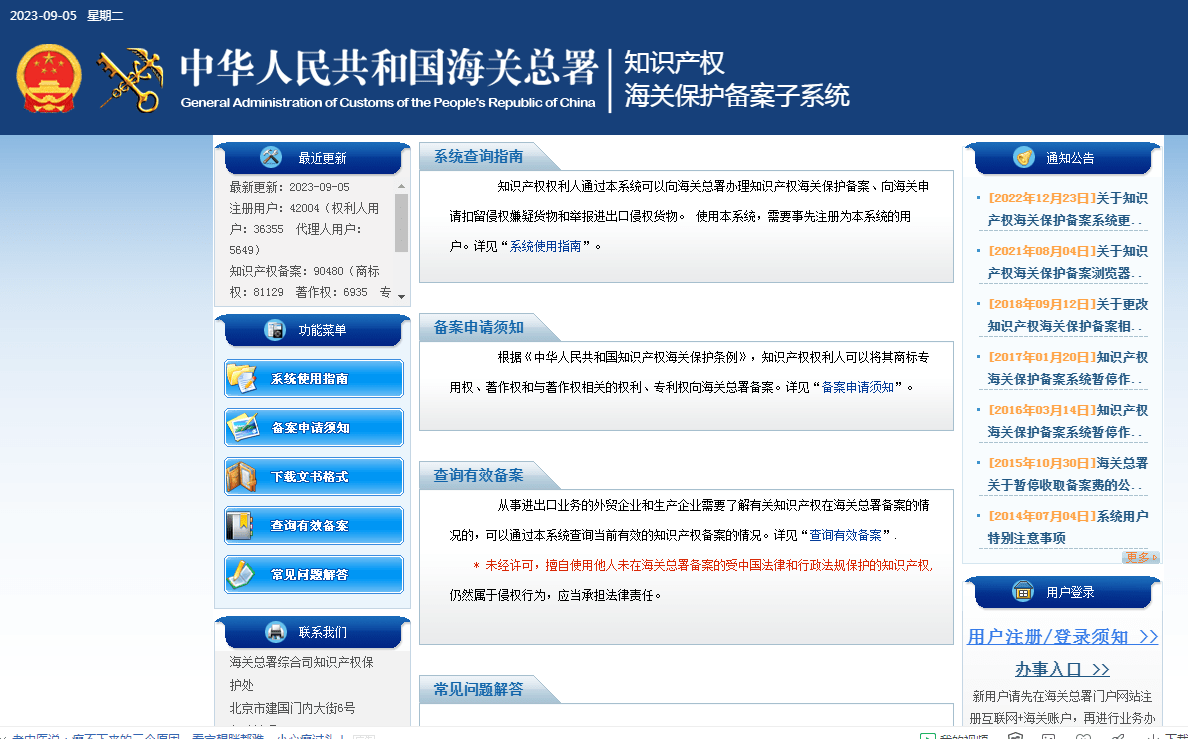Click the 最近更新 panel heading
Viewport: 1188px width, 739px height.
coord(322,158)
